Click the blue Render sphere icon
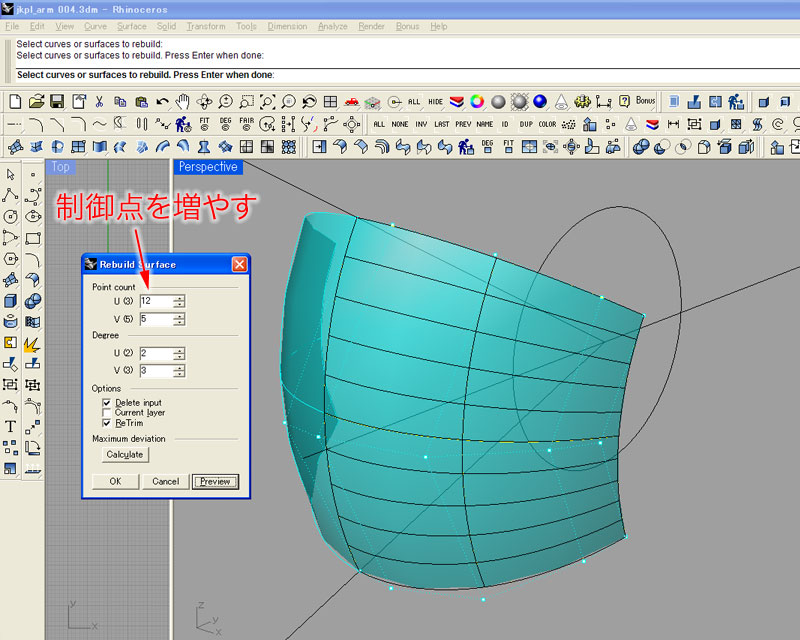Viewport: 800px width, 640px height. [540, 102]
